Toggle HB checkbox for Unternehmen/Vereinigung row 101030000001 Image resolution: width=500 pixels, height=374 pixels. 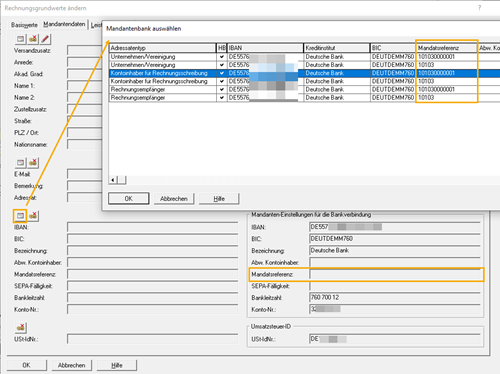click(222, 57)
